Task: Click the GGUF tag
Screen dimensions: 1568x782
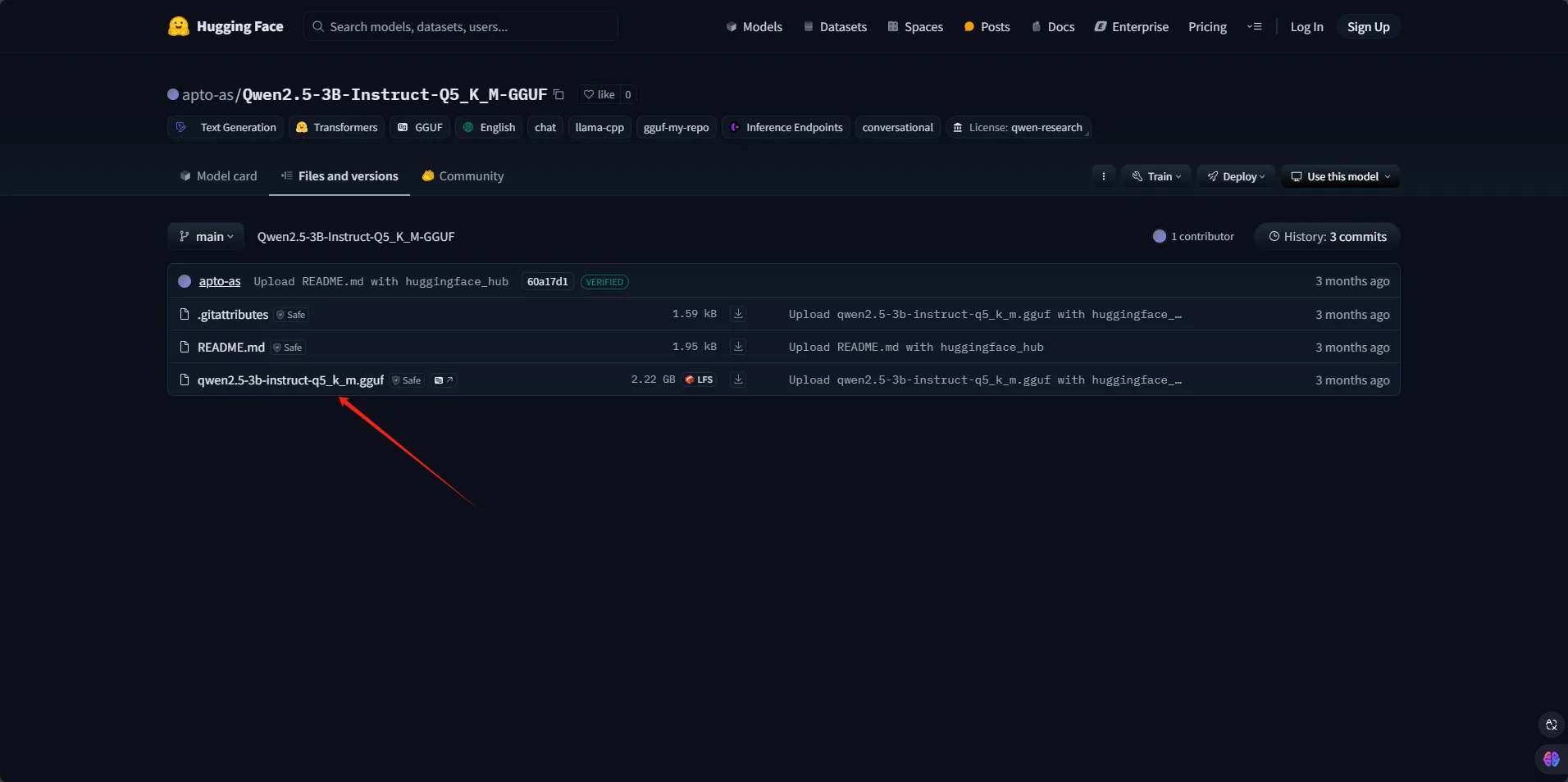Action: pyautogui.click(x=420, y=127)
